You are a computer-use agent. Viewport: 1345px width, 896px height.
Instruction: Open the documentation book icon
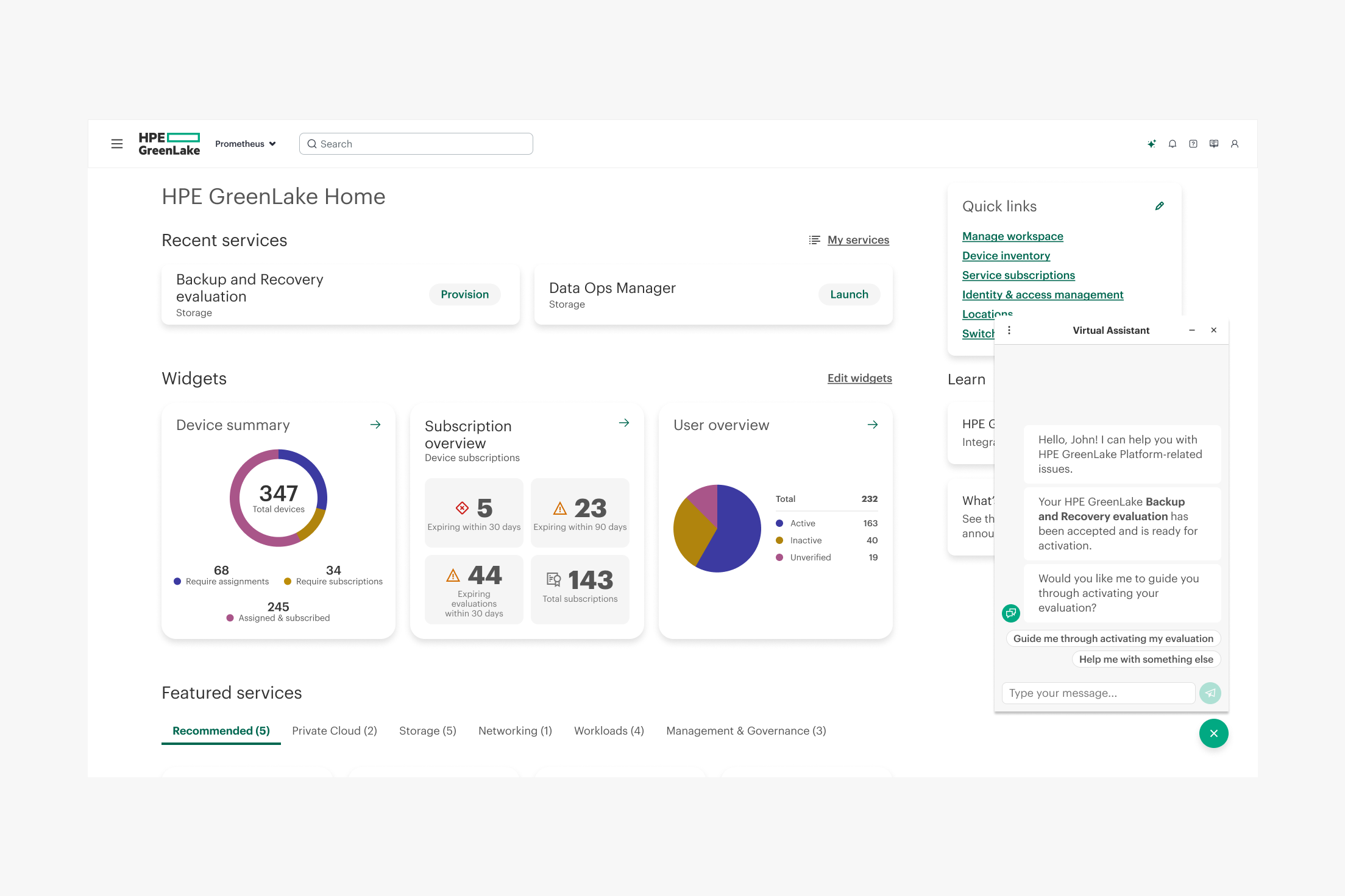point(1214,144)
